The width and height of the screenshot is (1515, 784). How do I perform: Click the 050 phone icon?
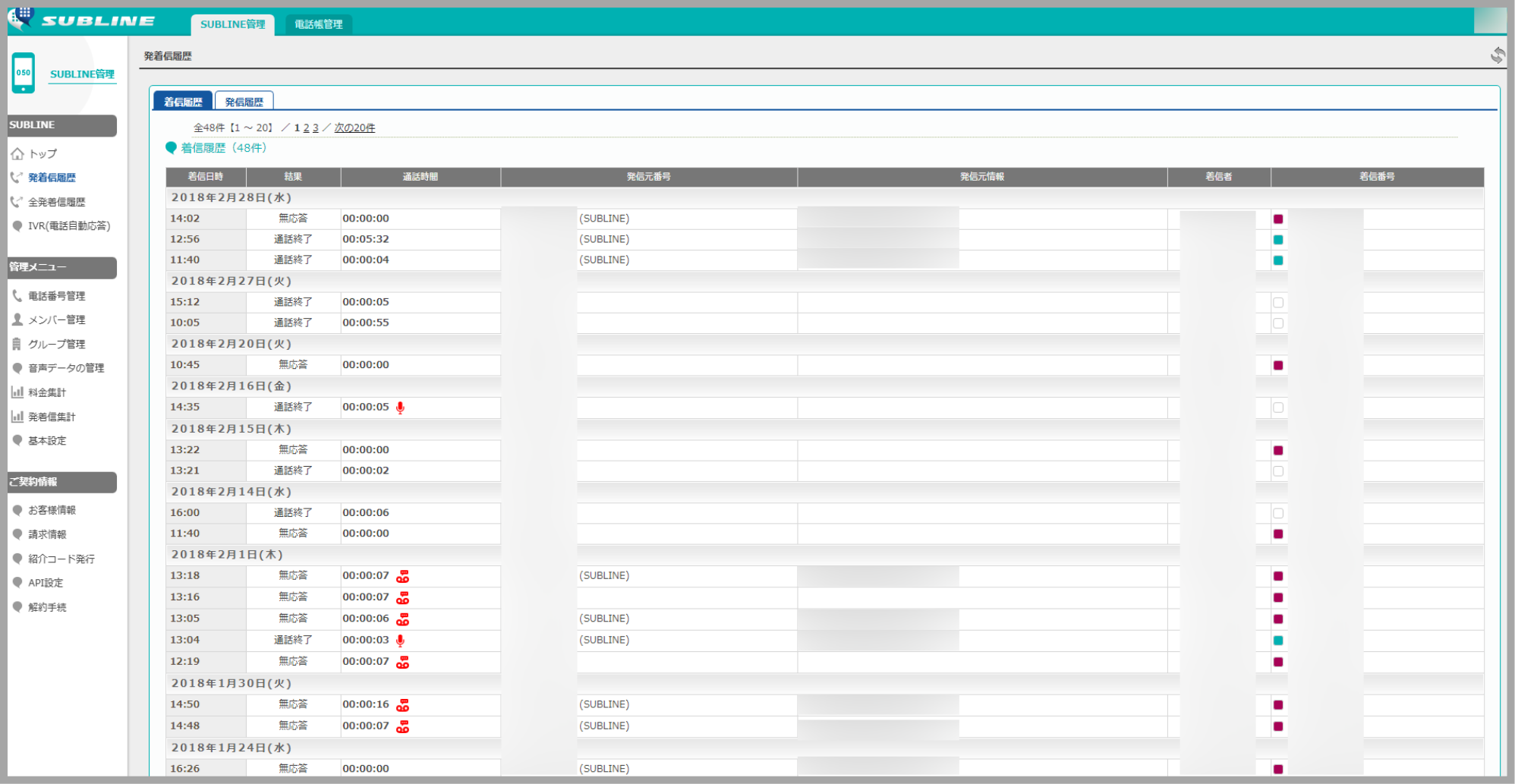pos(24,73)
